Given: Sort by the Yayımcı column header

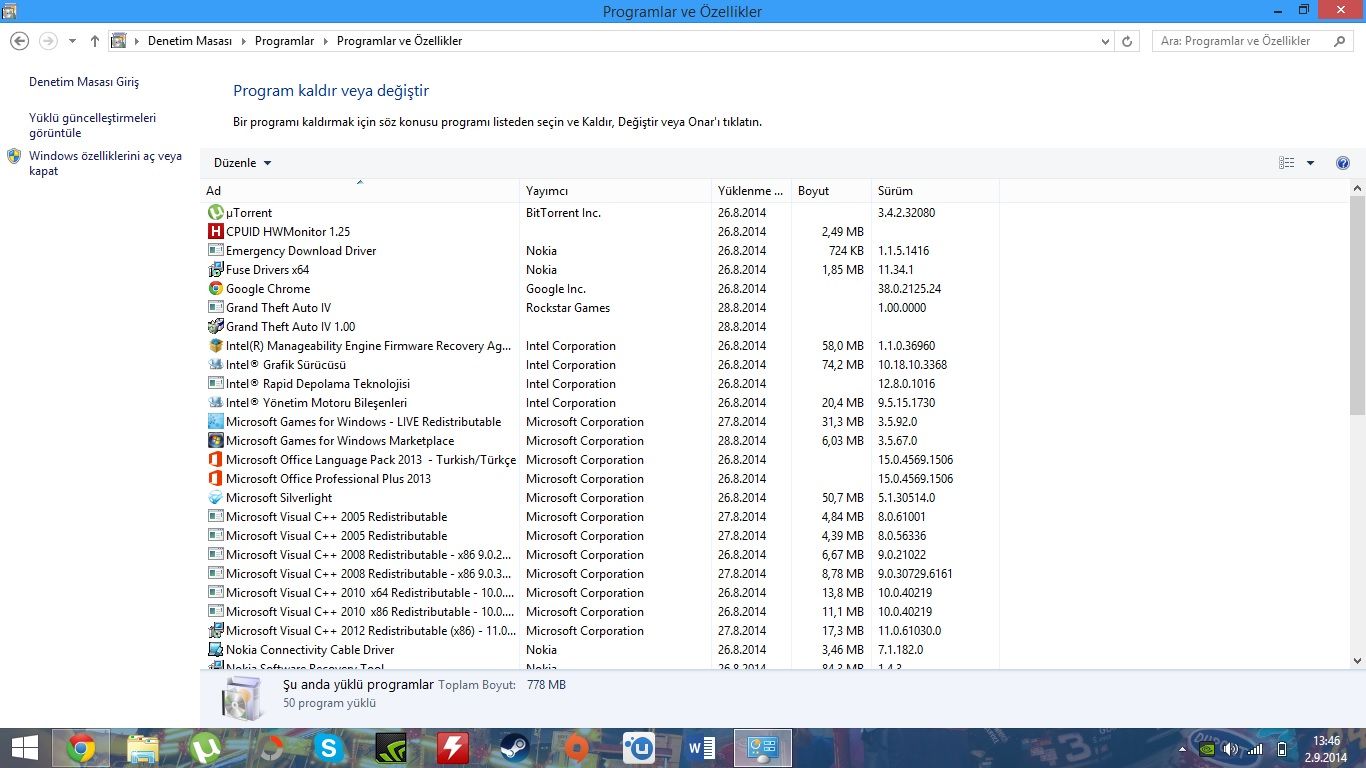Looking at the screenshot, I should [x=616, y=191].
